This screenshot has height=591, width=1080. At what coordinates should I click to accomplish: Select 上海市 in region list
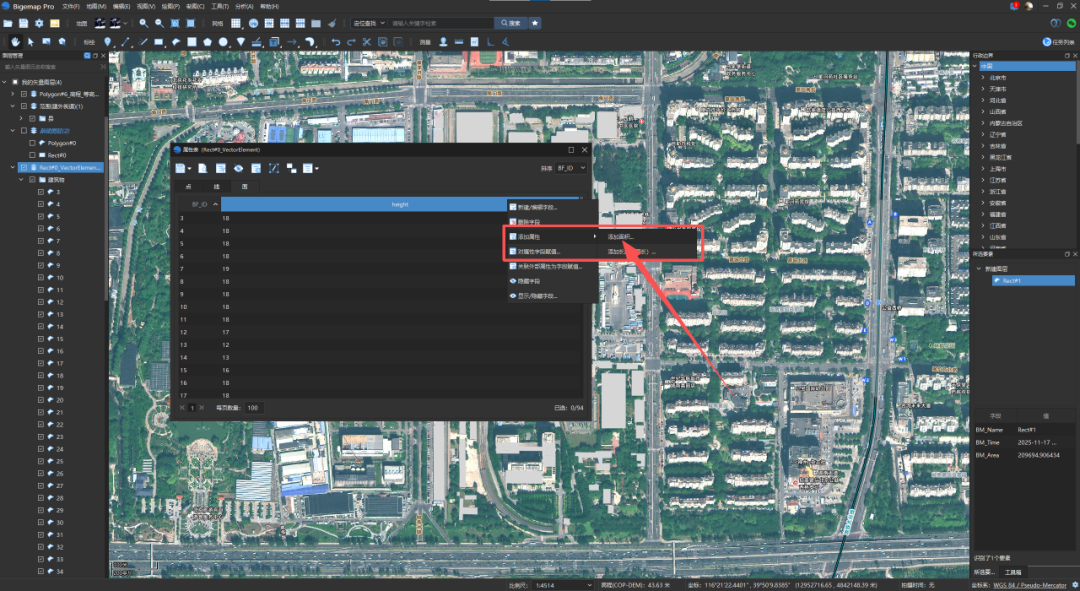point(997,169)
